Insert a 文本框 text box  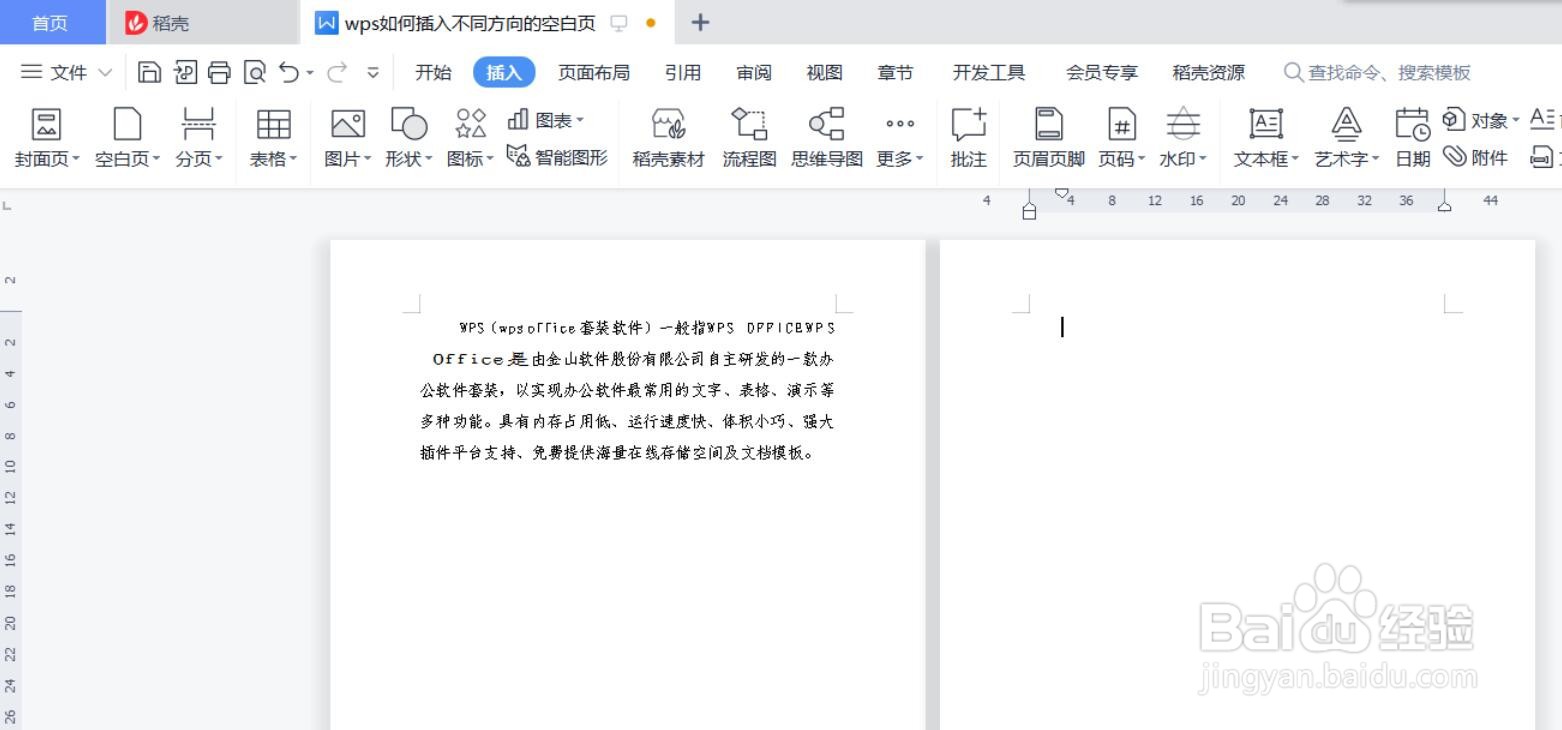[x=1266, y=137]
